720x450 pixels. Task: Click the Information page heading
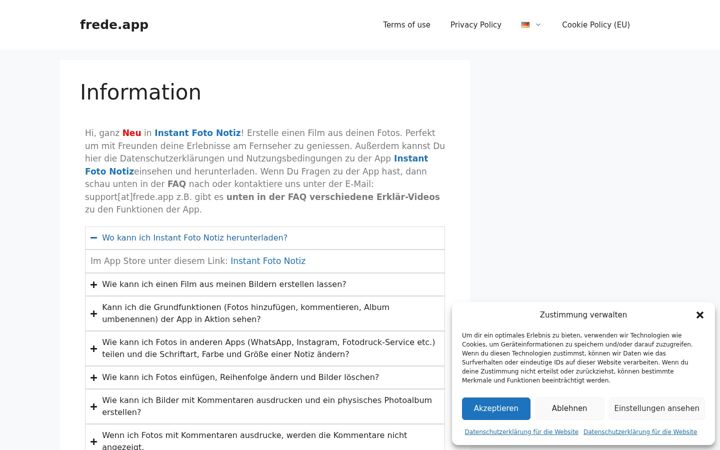141,92
